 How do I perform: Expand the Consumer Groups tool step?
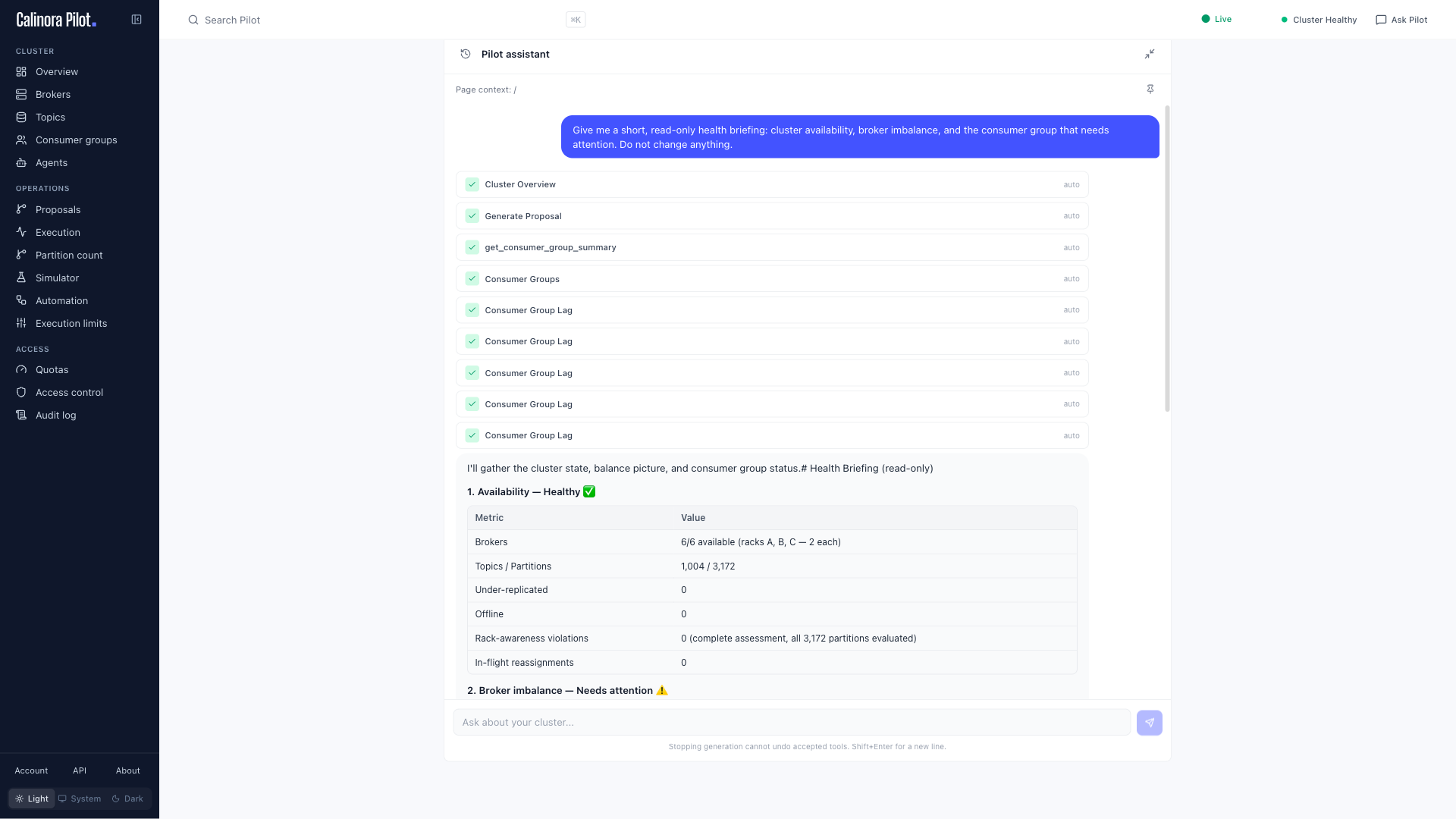pos(772,279)
